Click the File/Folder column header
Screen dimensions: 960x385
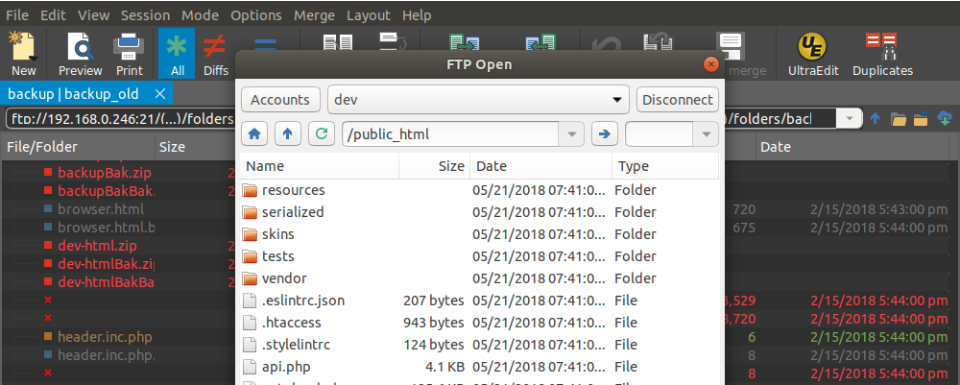click(x=77, y=147)
